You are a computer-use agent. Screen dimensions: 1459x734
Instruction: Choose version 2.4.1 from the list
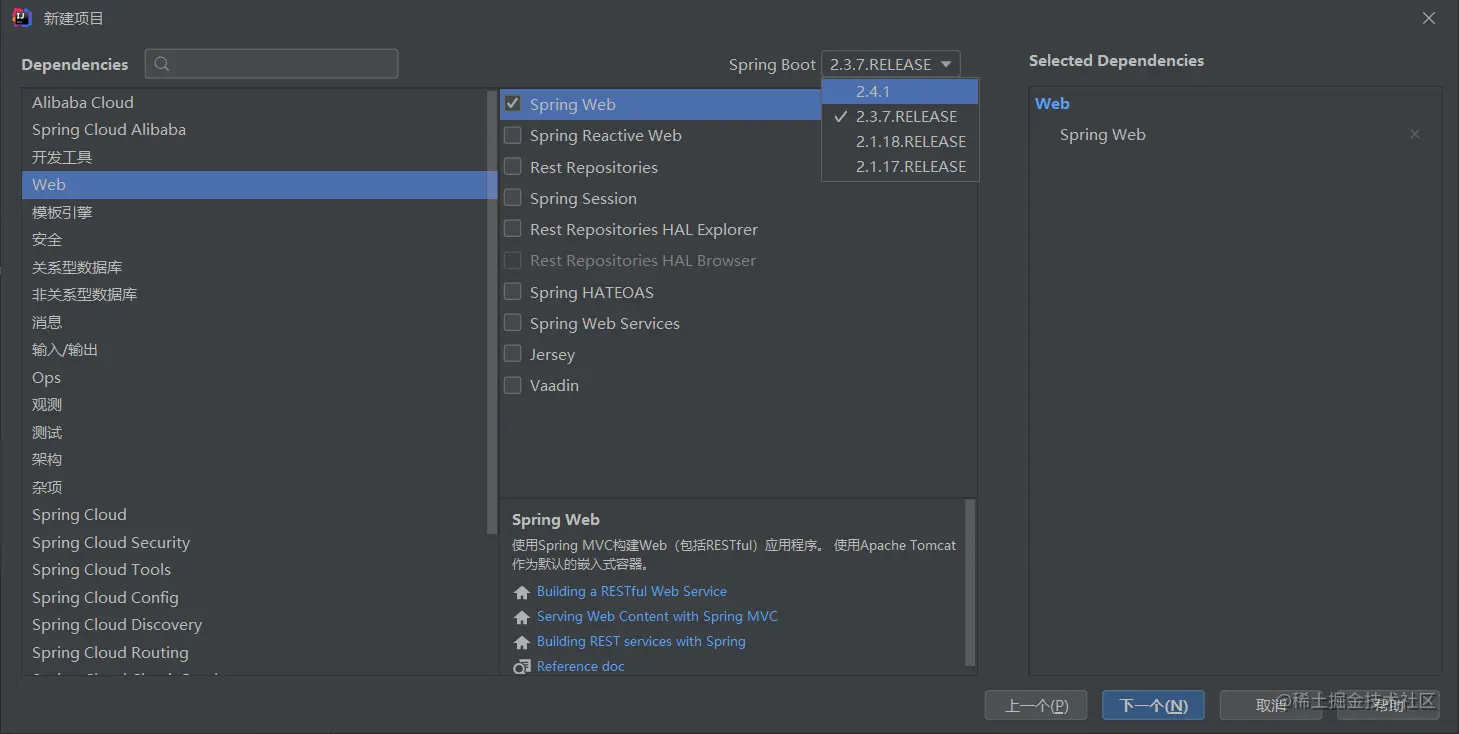[x=900, y=91]
